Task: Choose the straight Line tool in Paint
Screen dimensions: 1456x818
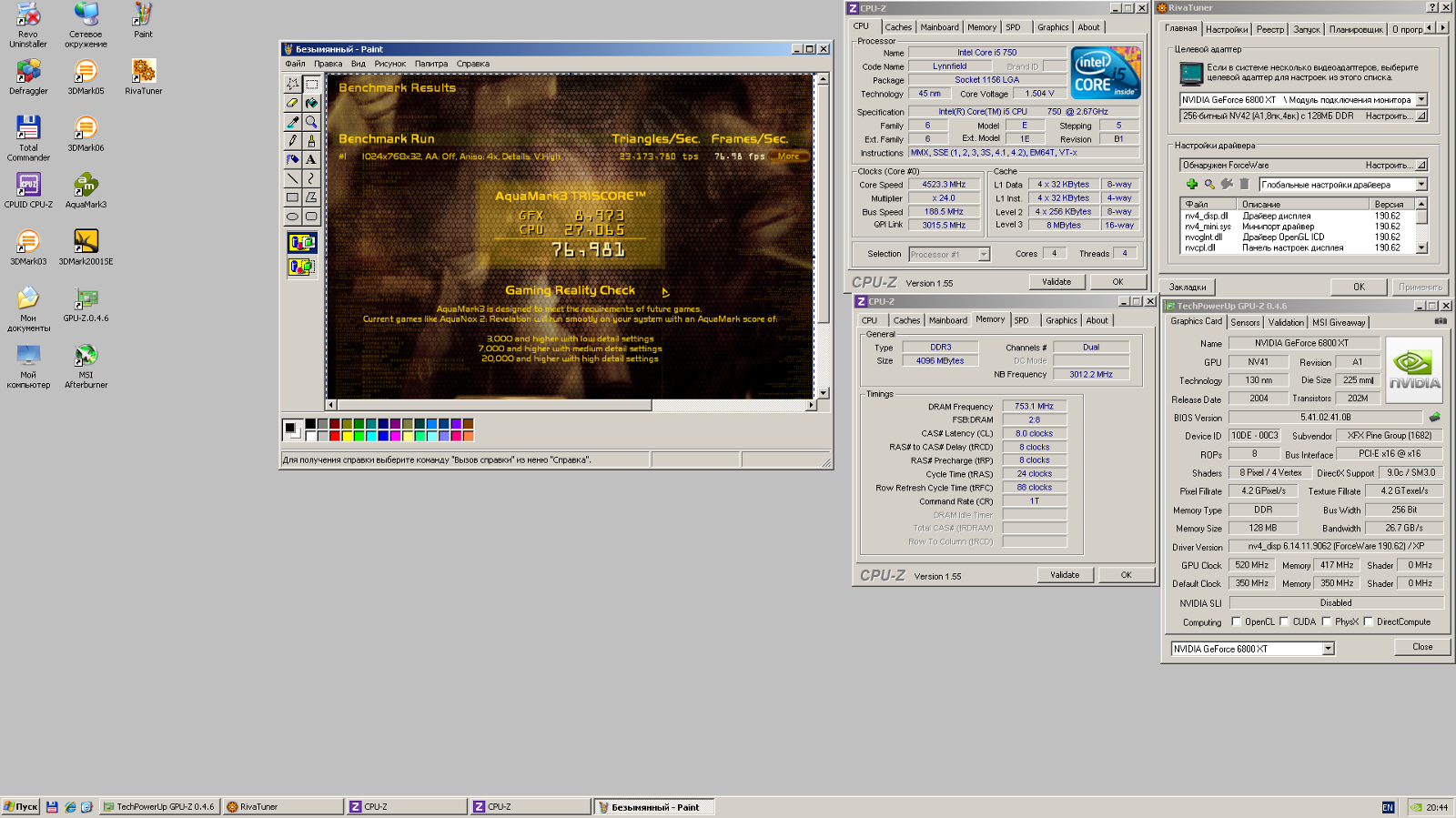Action: [292, 178]
